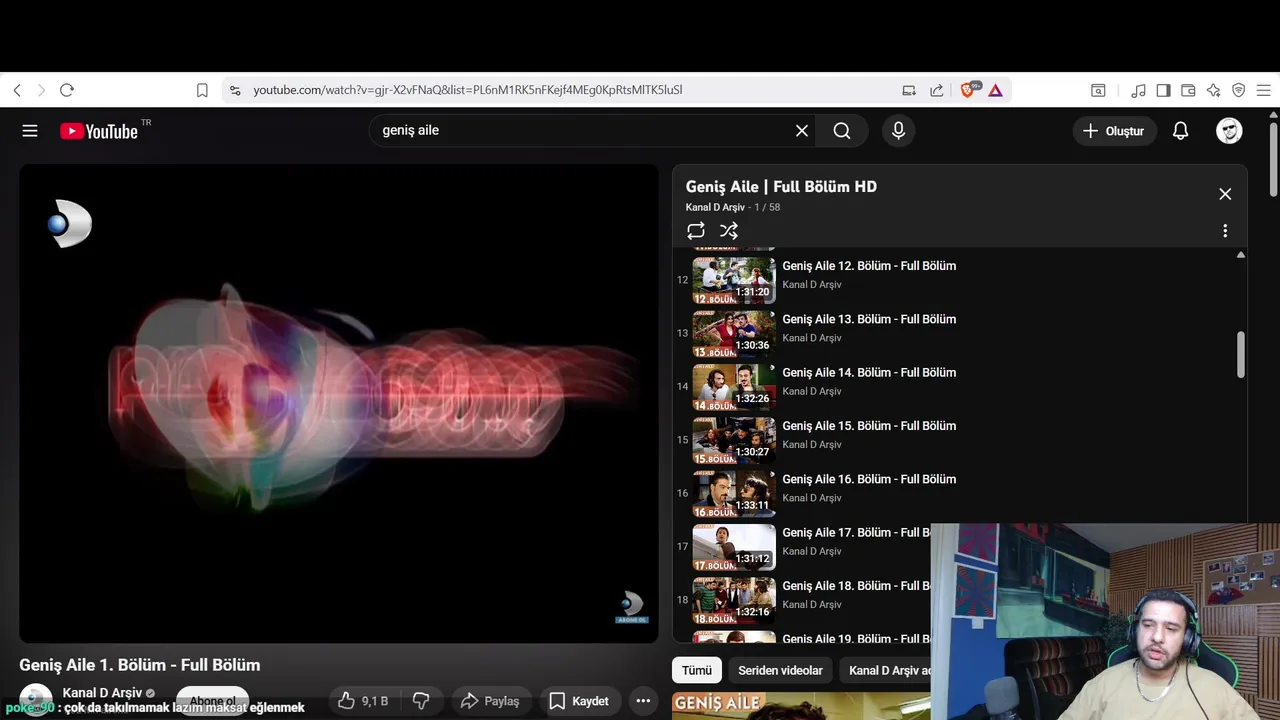Open site settings icon in address bar
Image resolution: width=1280 pixels, height=720 pixels.
coord(235,90)
